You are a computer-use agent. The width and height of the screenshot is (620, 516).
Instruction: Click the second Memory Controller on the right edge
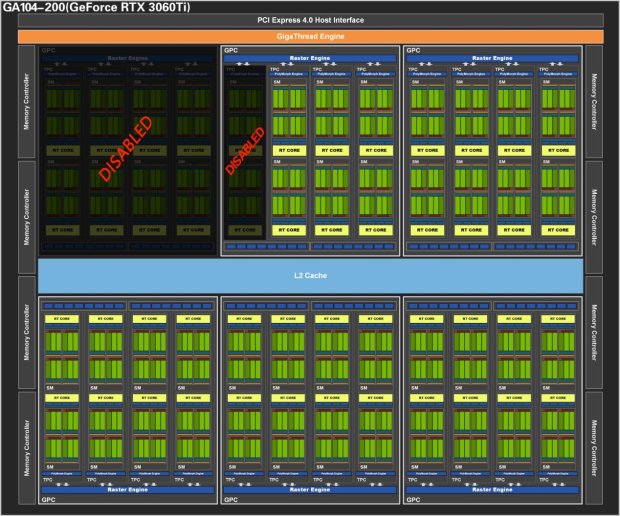[594, 217]
